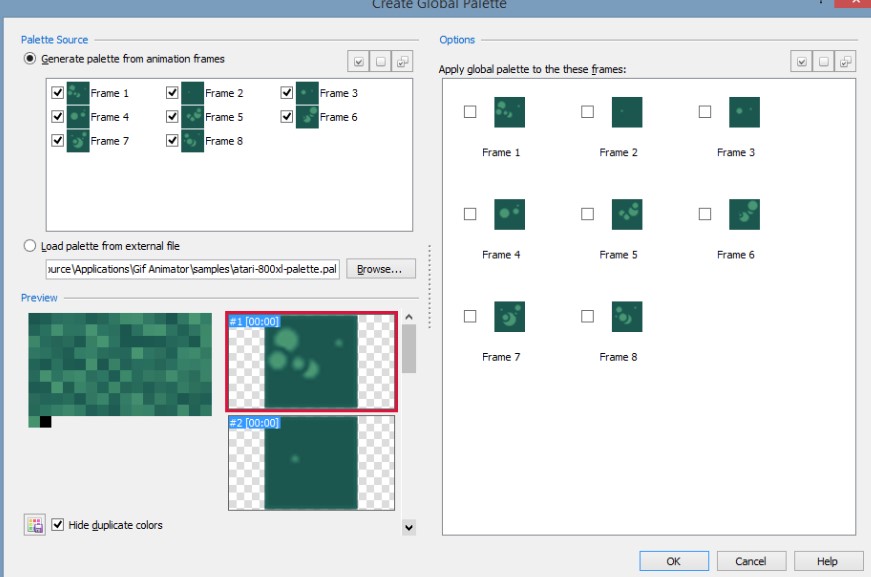Image resolution: width=871 pixels, height=577 pixels.
Task: Click the down scroll arrow beside the frame previews
Action: [x=407, y=526]
